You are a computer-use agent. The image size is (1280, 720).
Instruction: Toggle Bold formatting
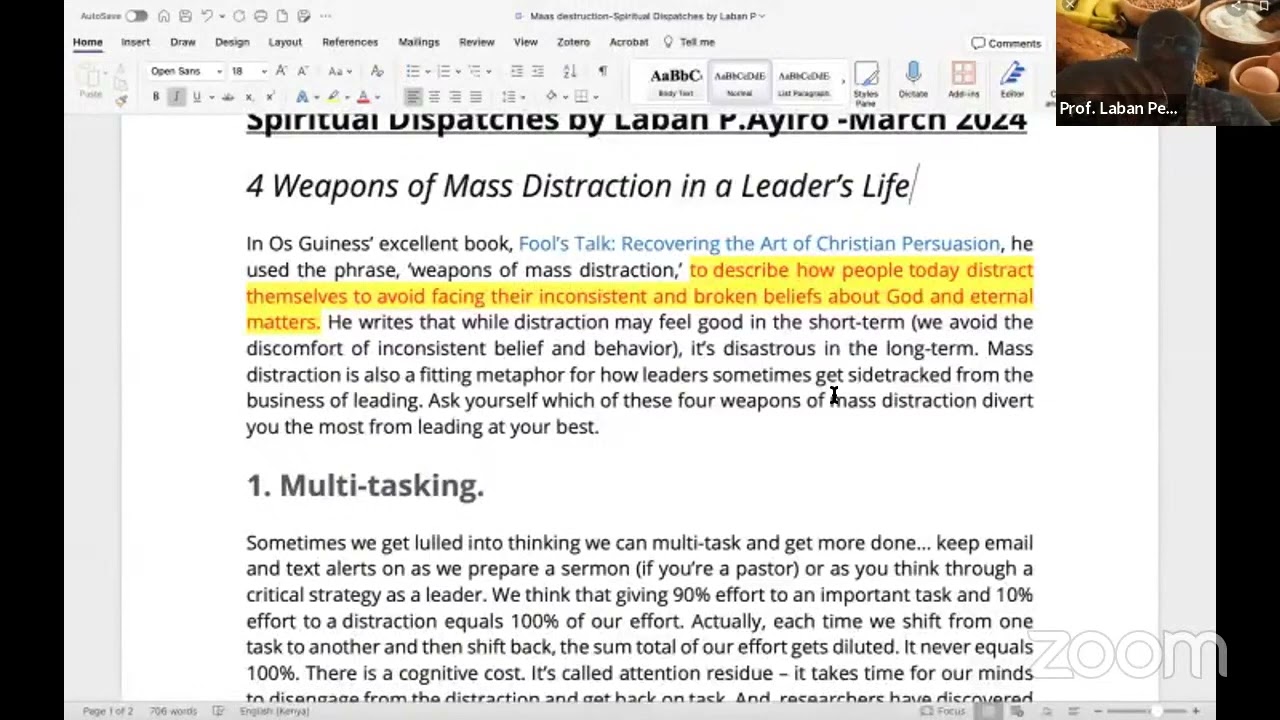click(156, 97)
